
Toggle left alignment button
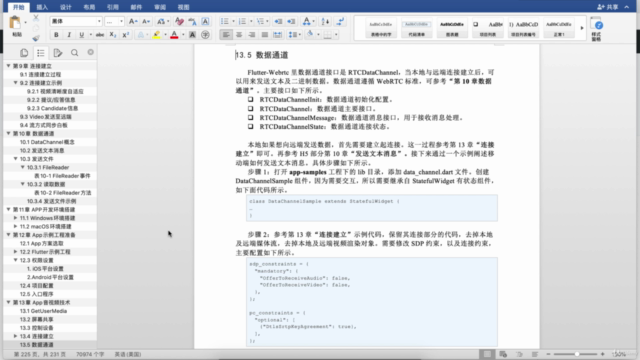pos(226,35)
